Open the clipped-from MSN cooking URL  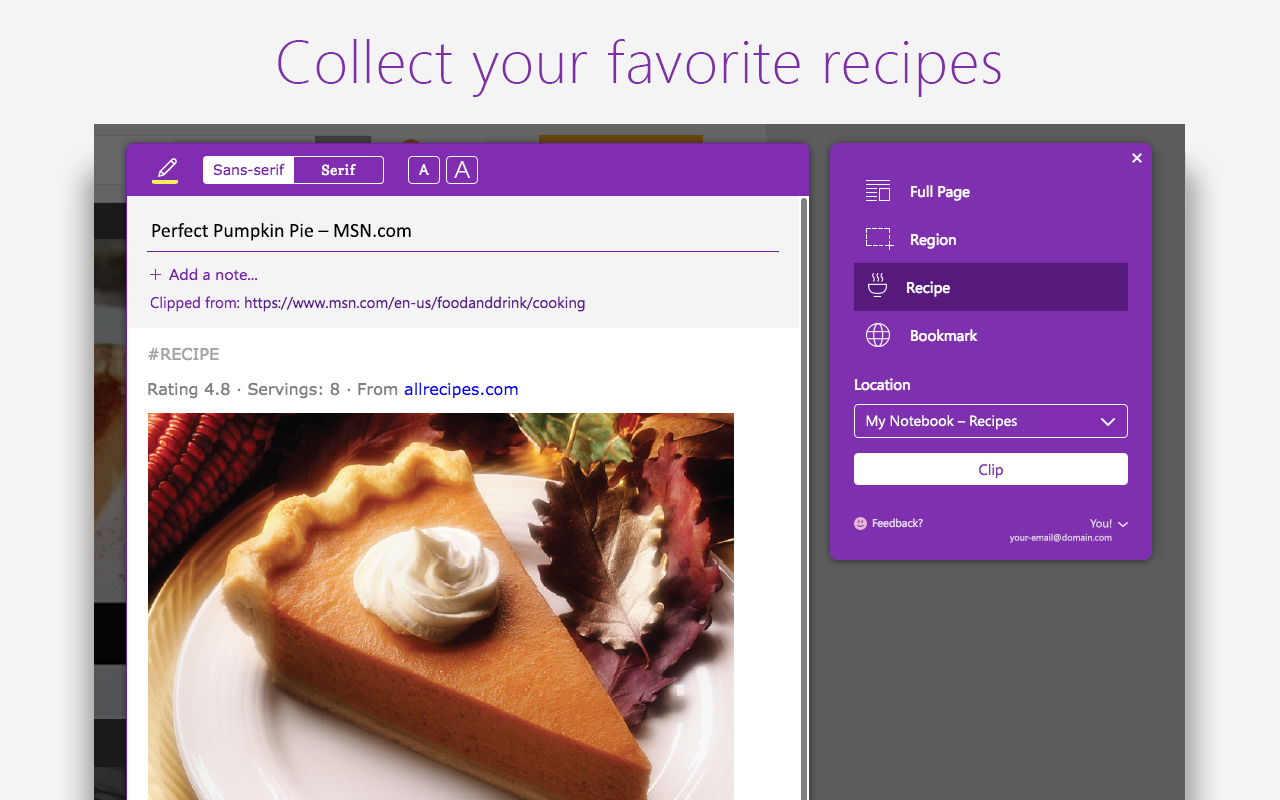tap(415, 302)
